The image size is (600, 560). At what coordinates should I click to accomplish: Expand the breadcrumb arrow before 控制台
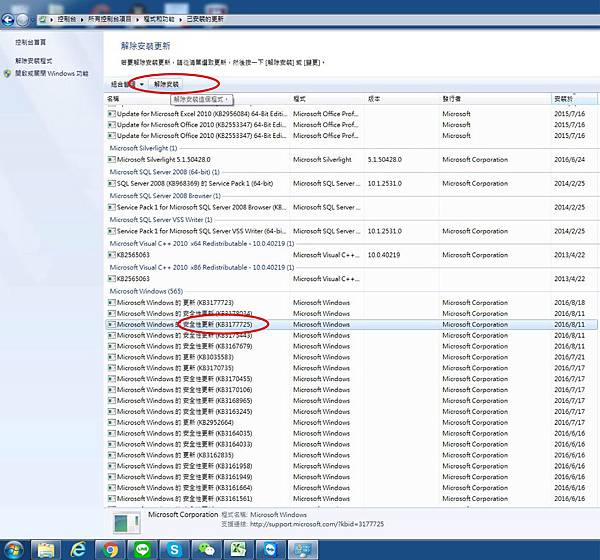tap(52, 20)
